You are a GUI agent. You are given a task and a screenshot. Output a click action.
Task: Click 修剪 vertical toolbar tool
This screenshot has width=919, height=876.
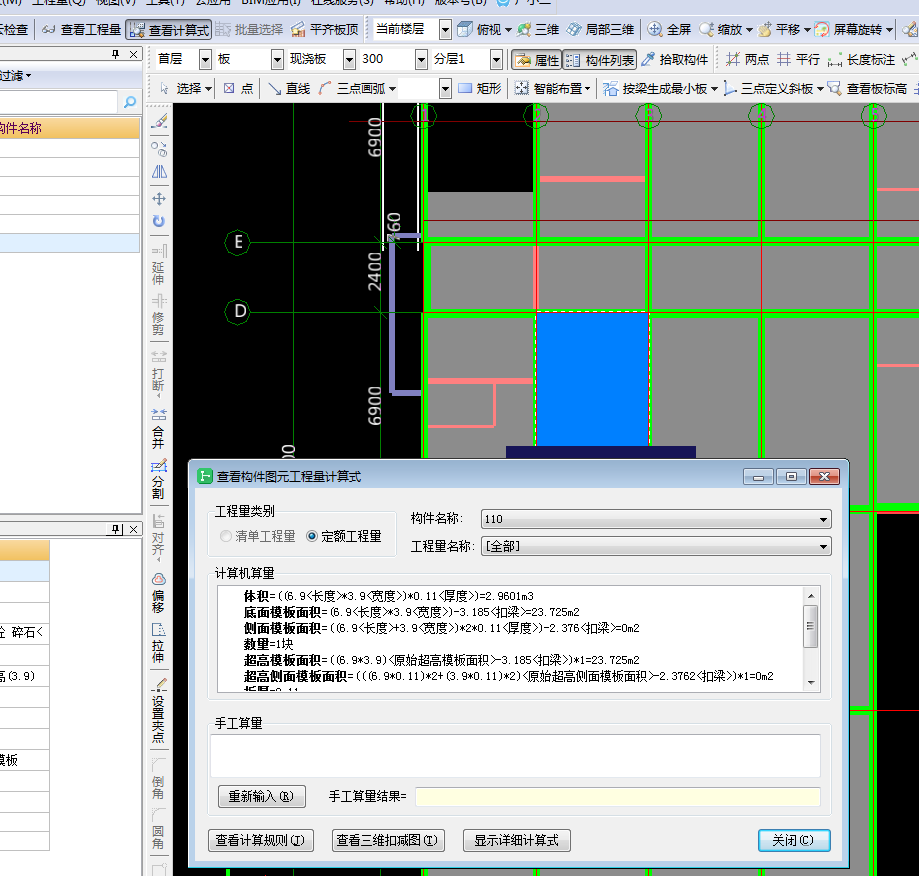(159, 315)
